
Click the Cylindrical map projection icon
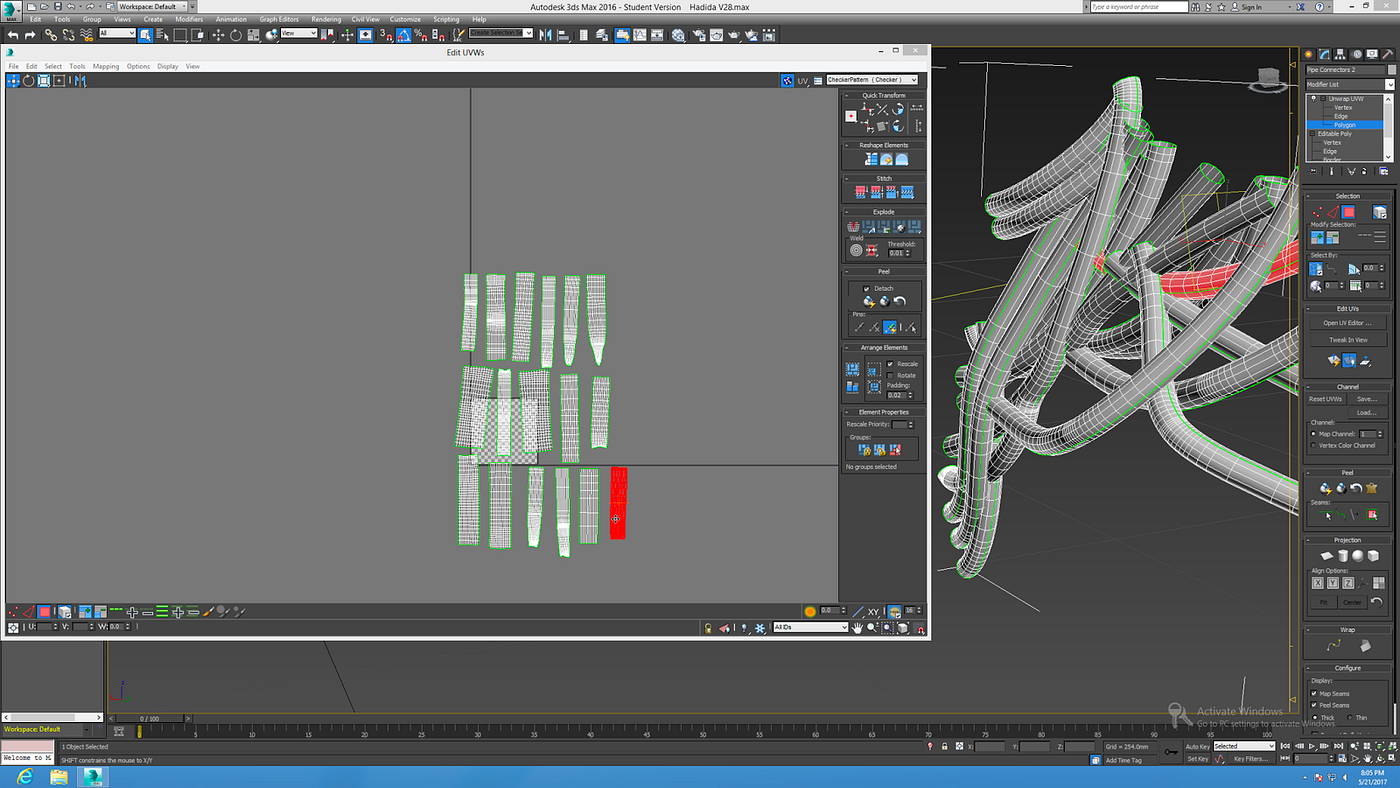point(1343,556)
